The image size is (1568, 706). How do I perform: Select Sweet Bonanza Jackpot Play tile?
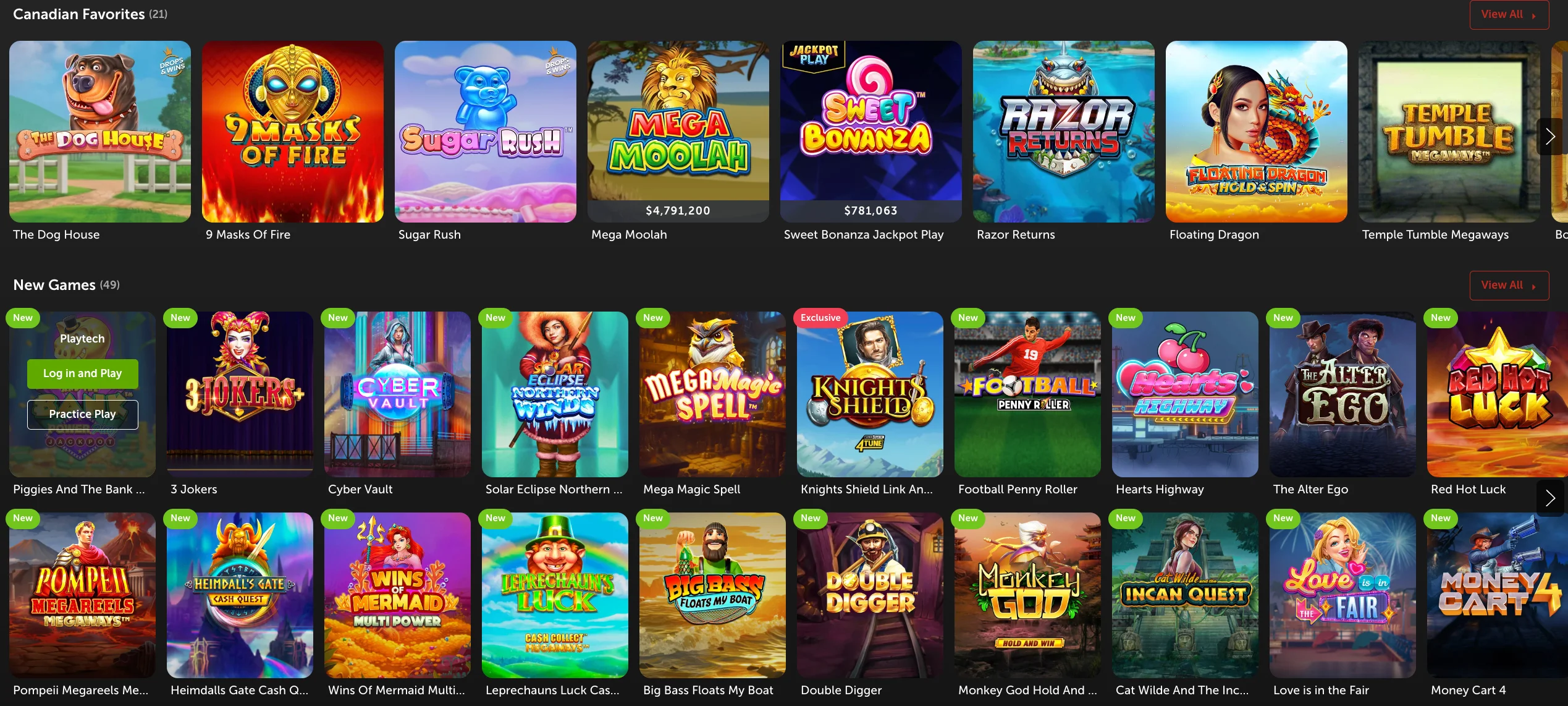pyautogui.click(x=871, y=132)
